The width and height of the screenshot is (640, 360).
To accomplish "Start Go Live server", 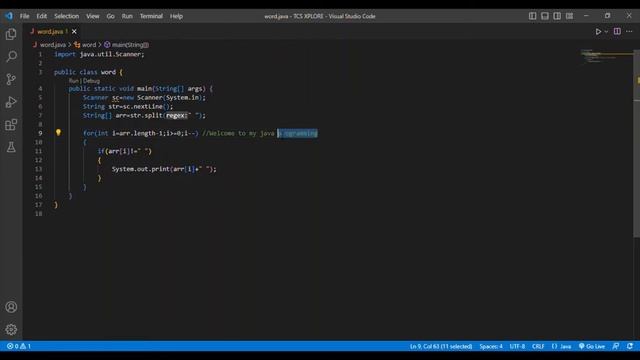I will 592,346.
